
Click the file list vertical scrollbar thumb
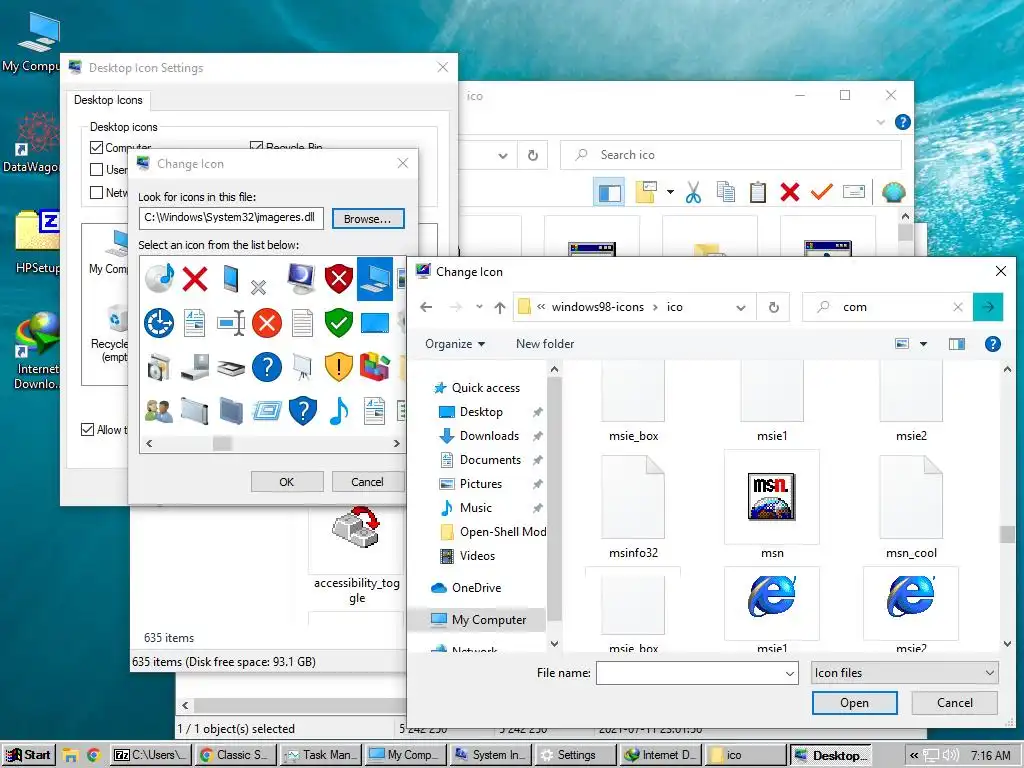[1007, 534]
